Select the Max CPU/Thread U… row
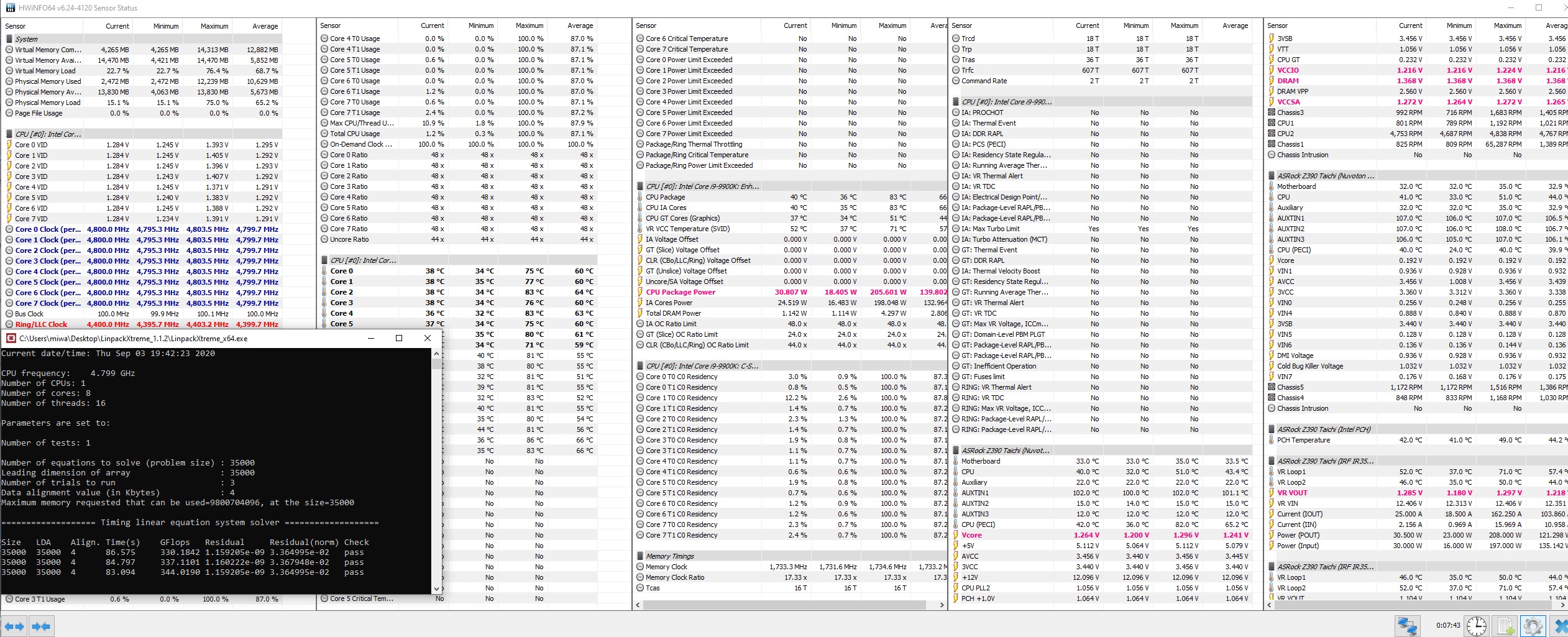 point(457,123)
